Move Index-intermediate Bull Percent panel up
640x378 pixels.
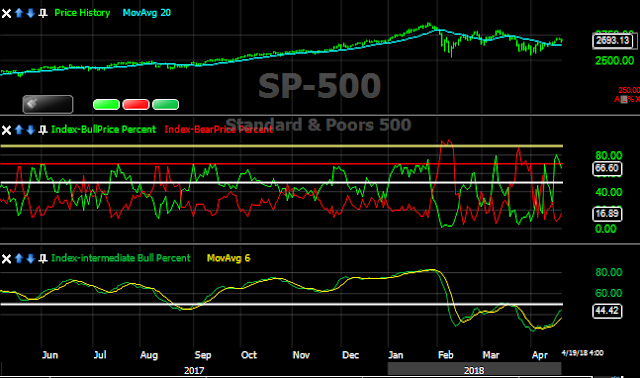click(19, 258)
